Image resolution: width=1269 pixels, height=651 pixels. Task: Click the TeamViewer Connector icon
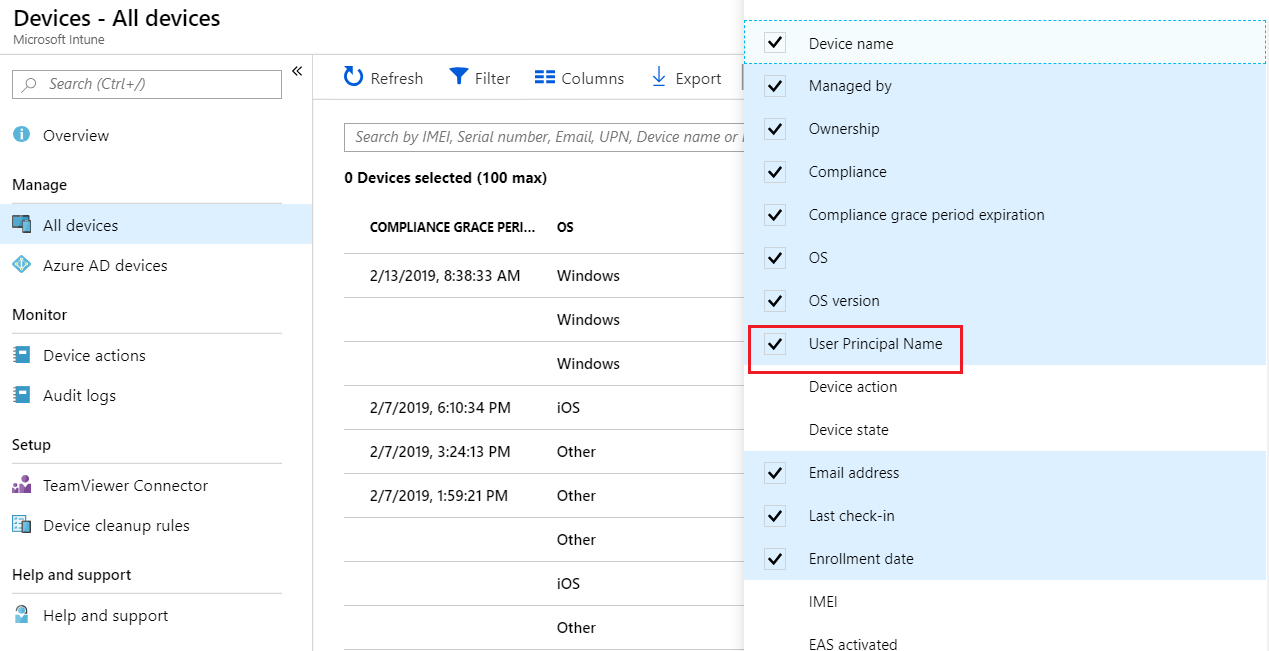(x=22, y=485)
